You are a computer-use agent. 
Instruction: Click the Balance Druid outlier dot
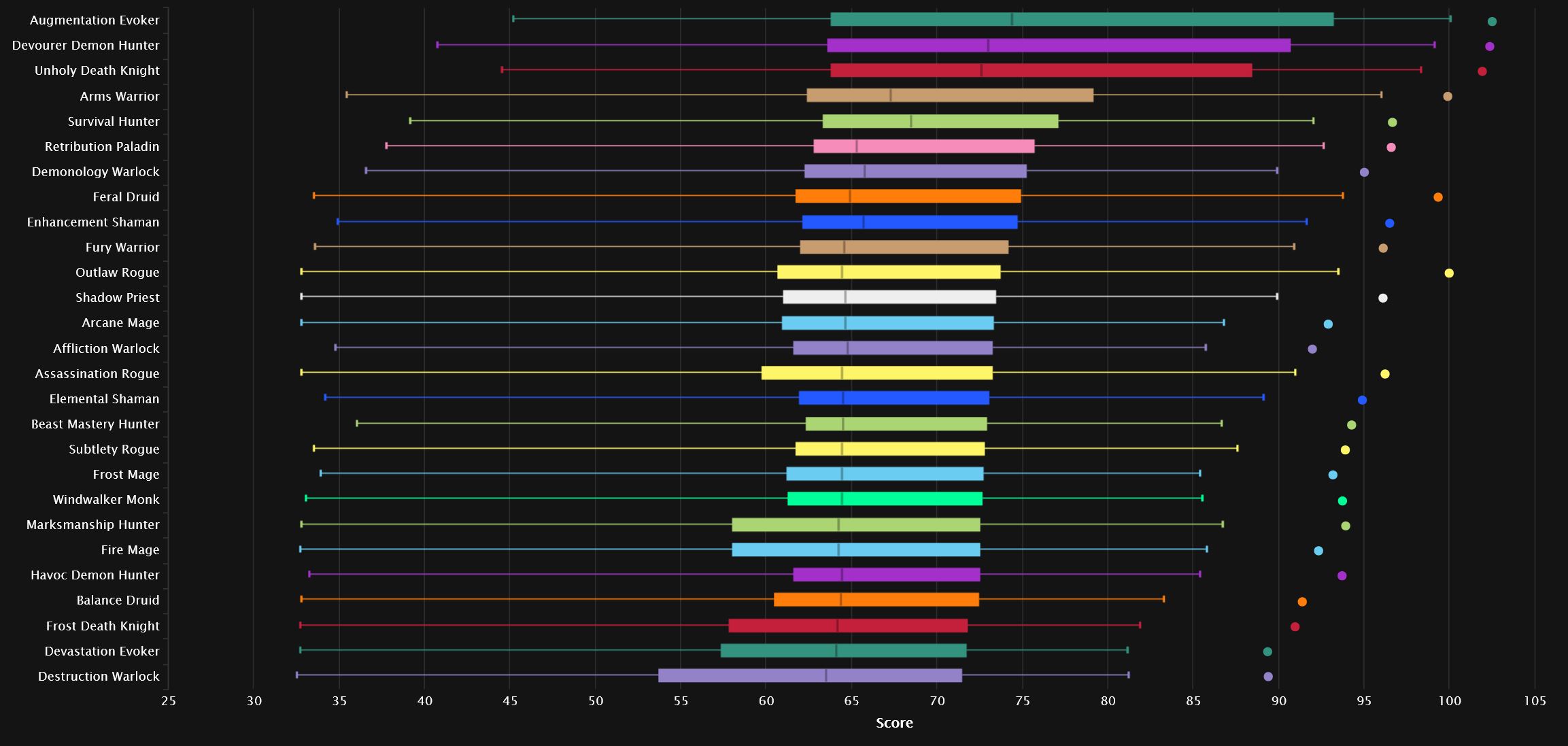tap(1302, 602)
